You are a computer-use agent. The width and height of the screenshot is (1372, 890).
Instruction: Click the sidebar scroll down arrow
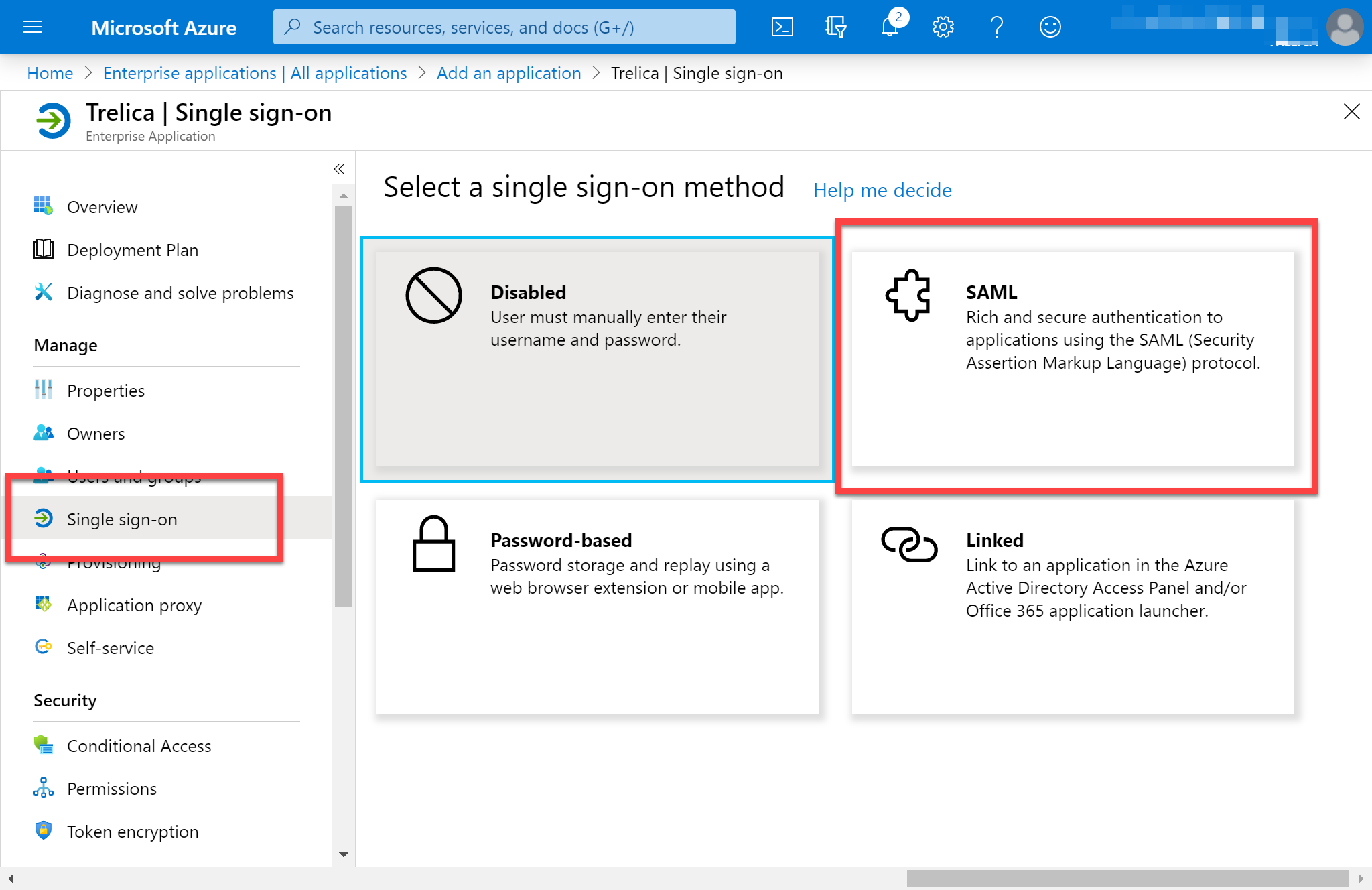coord(344,854)
